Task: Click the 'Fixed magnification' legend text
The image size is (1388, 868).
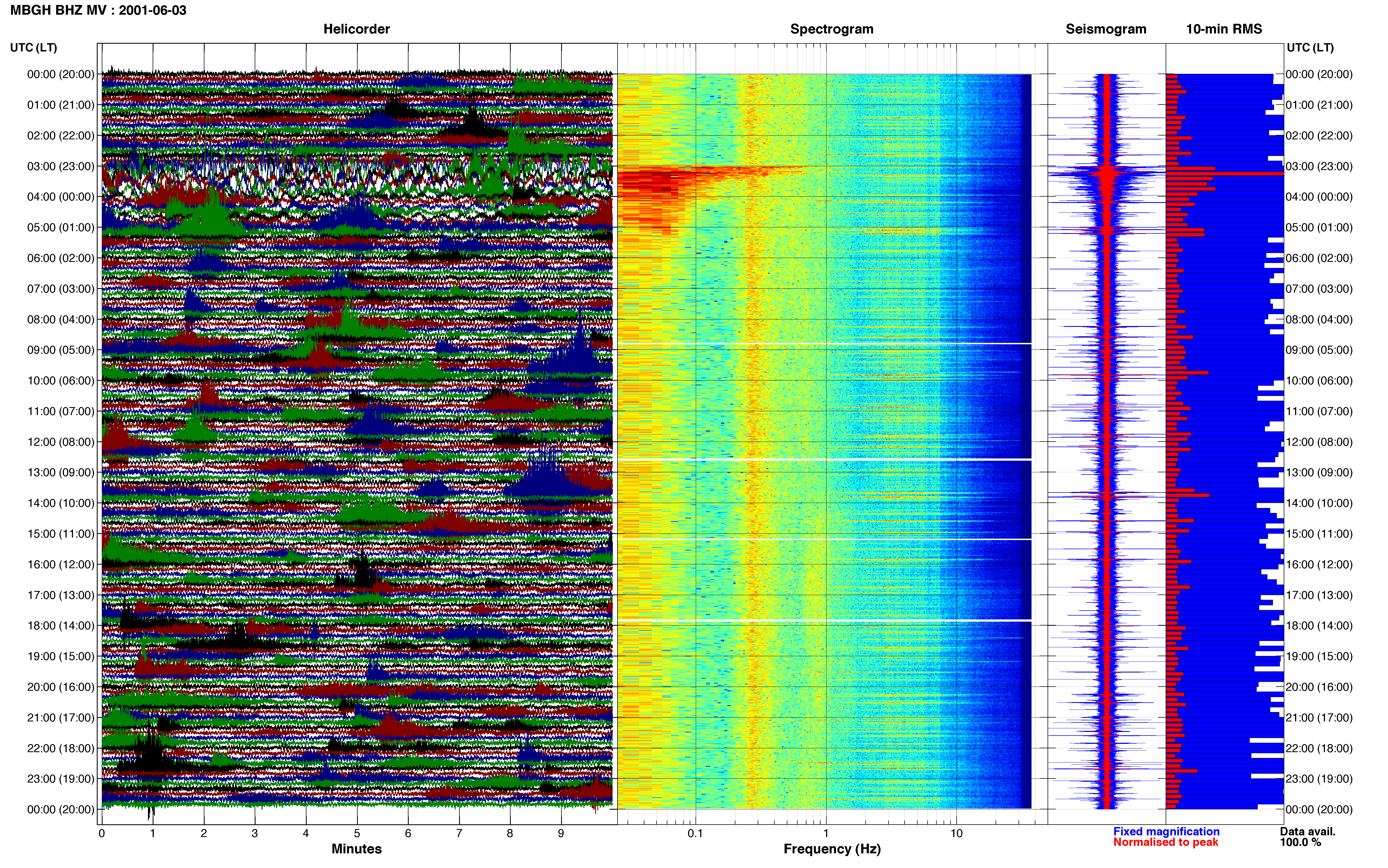Action: pos(1166,831)
